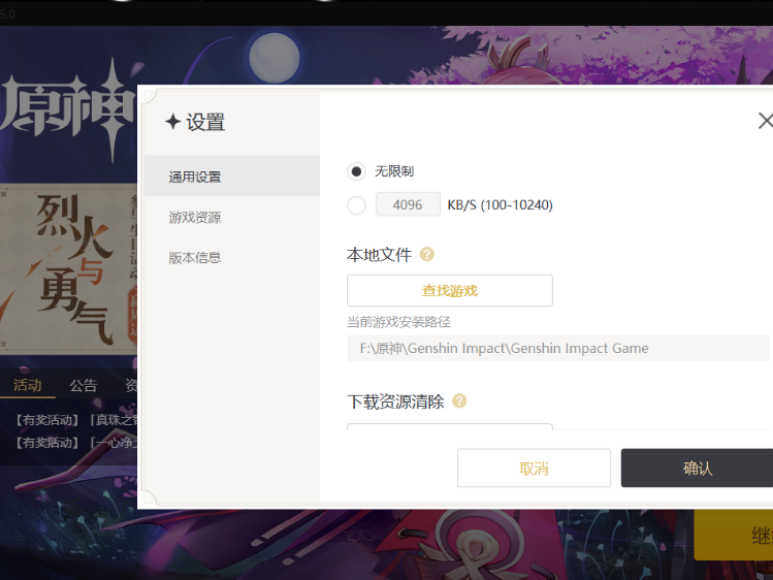Click the 确认 confirm button
The height and width of the screenshot is (580, 773).
(x=697, y=468)
